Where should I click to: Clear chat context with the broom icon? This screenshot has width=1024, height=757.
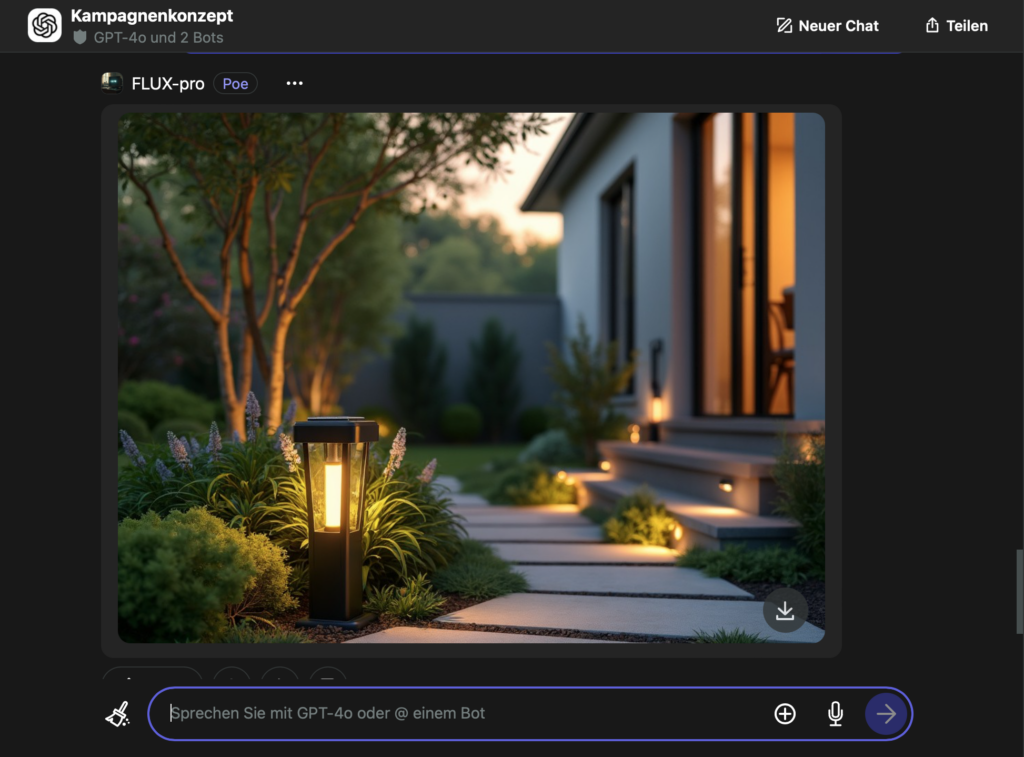[x=118, y=714]
